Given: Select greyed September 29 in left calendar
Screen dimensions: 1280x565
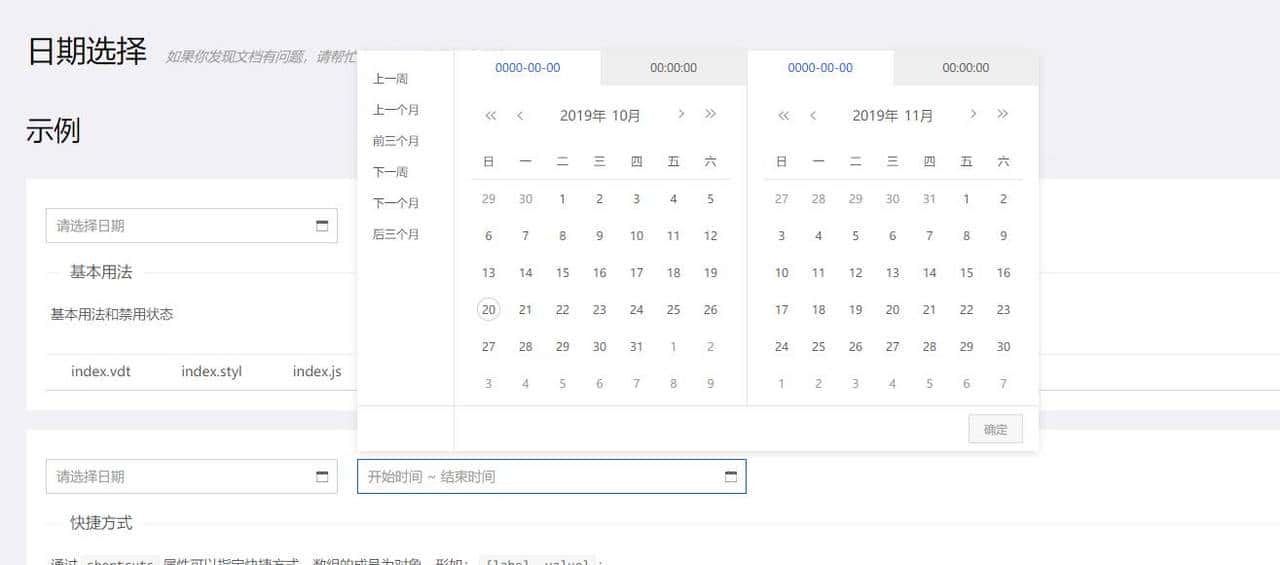Looking at the screenshot, I should pyautogui.click(x=489, y=199).
